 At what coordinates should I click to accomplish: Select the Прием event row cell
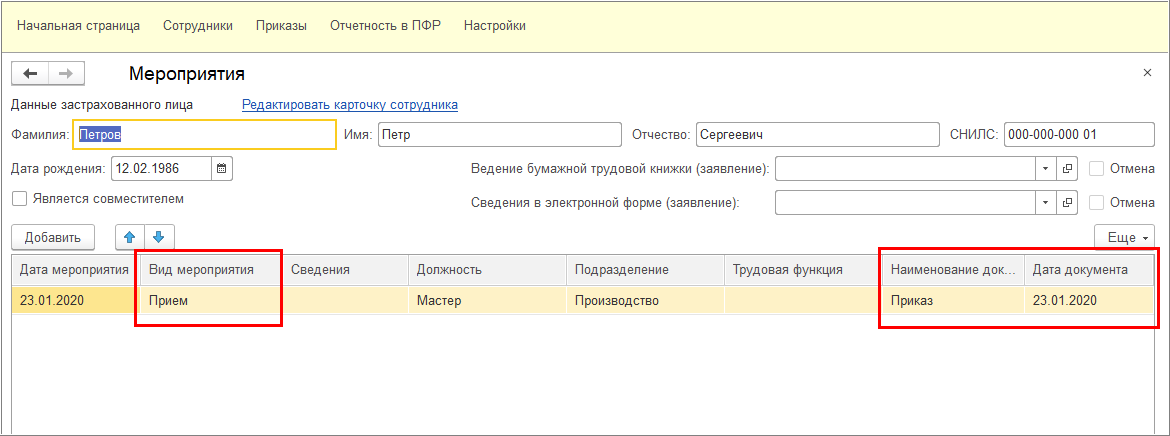(x=208, y=300)
